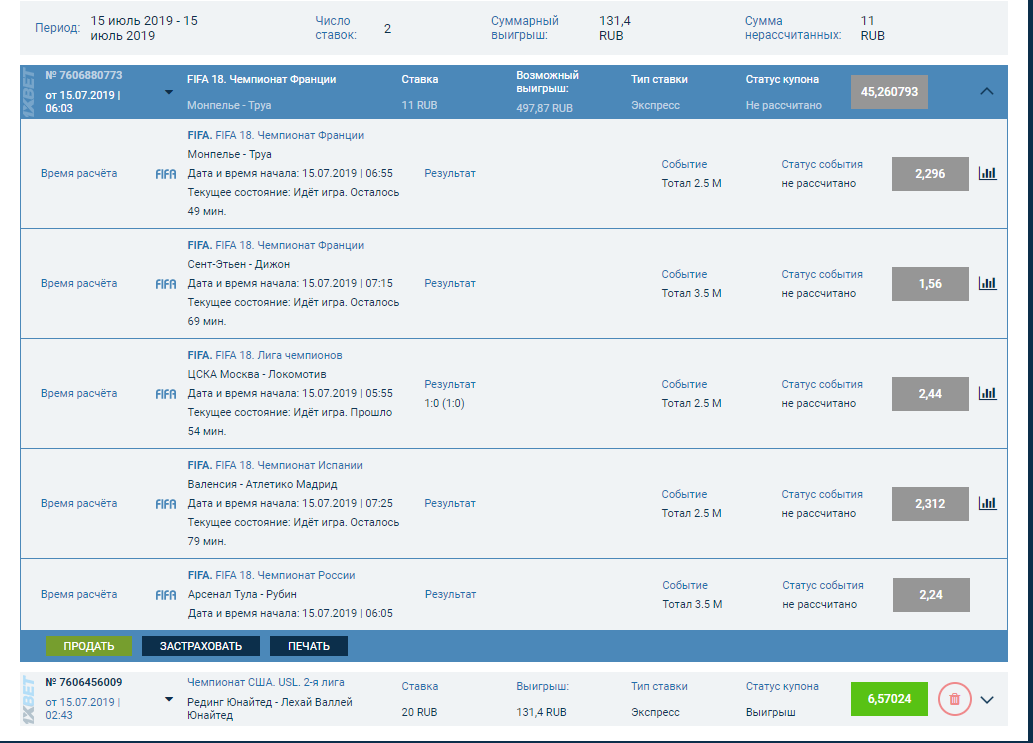Click the green 6,57024 odds box

[890, 699]
